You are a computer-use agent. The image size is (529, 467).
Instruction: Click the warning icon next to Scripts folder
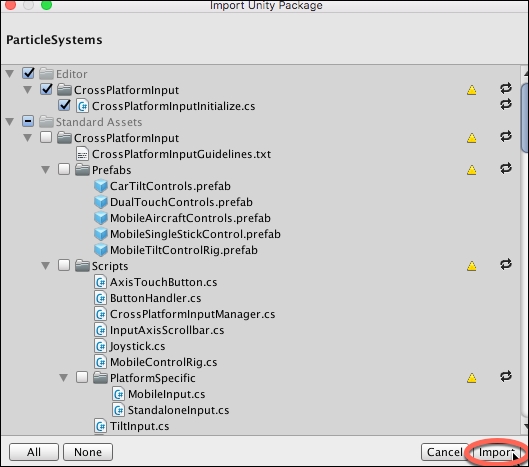pyautogui.click(x=471, y=266)
